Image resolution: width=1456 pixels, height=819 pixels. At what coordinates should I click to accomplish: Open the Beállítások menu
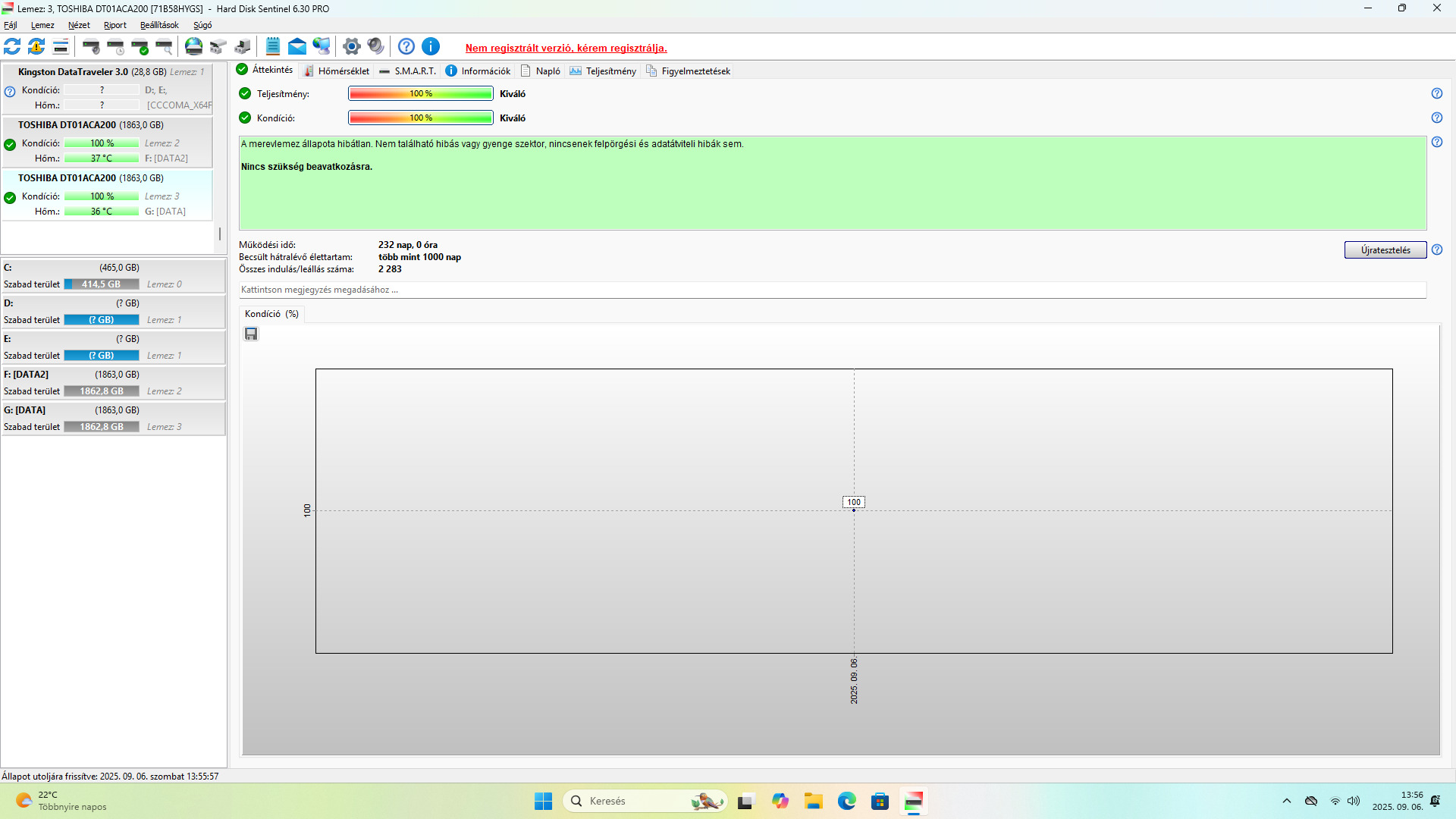(x=159, y=25)
